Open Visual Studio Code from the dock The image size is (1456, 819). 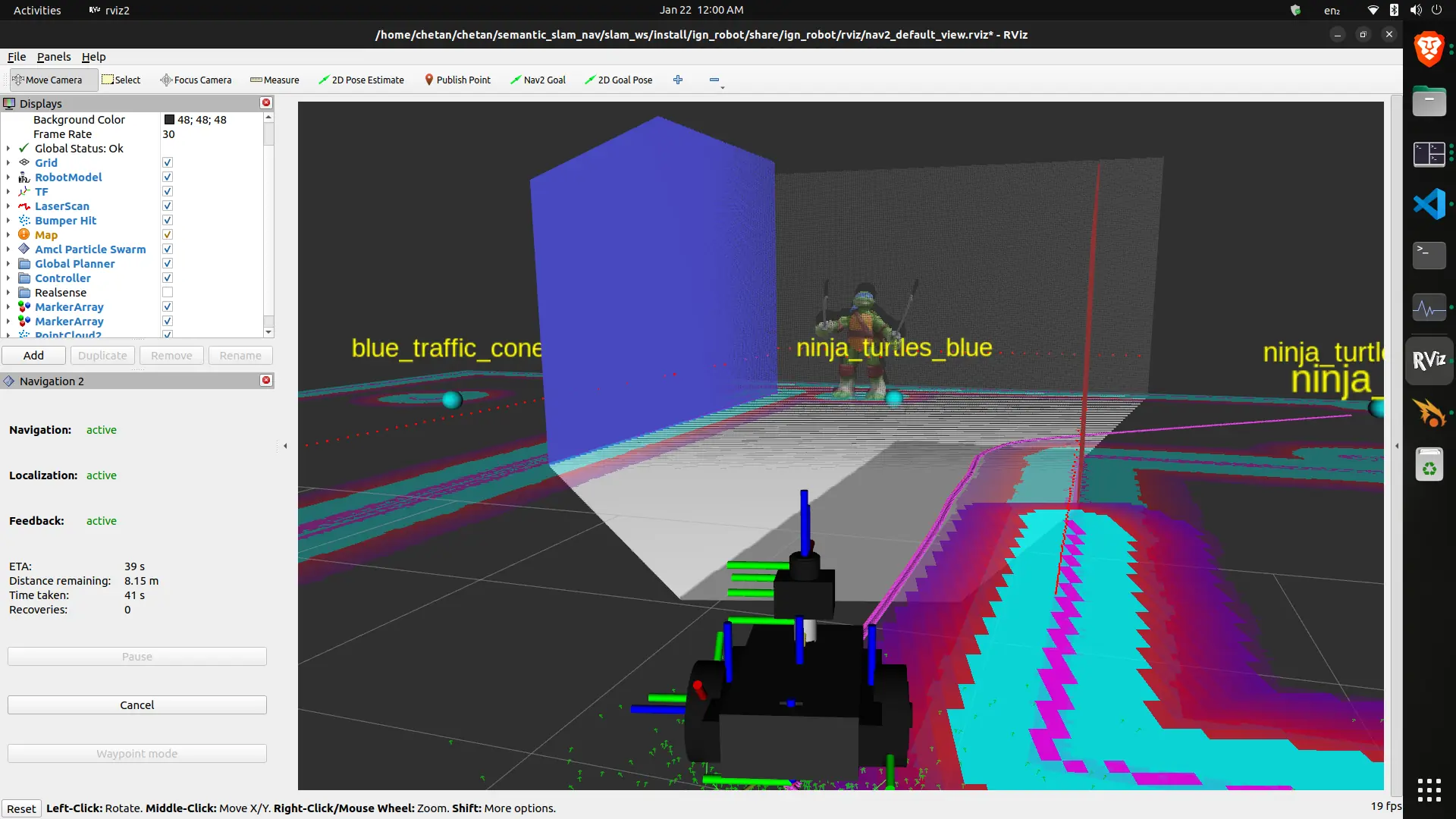point(1429,204)
